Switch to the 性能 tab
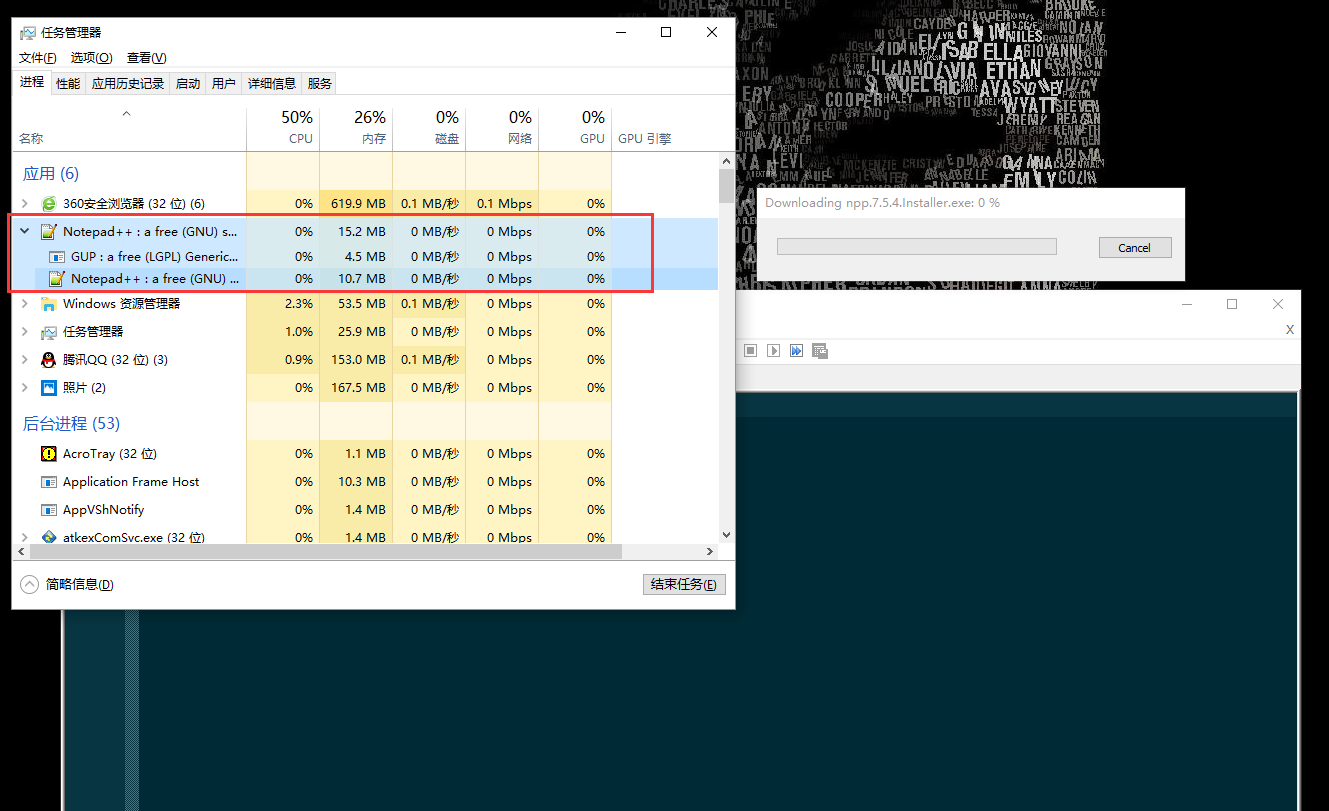The height and width of the screenshot is (811, 1329). point(67,83)
